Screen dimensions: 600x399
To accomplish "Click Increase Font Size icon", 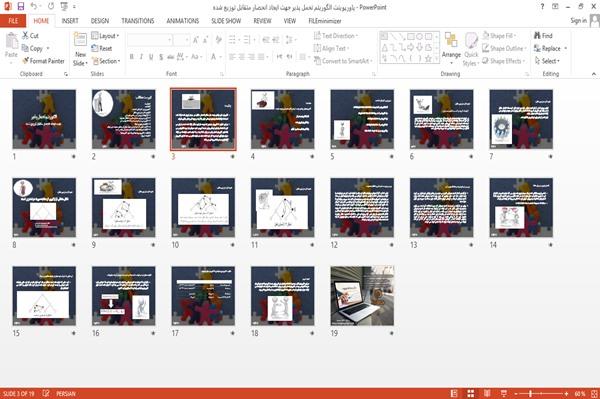I will click(x=196, y=40).
